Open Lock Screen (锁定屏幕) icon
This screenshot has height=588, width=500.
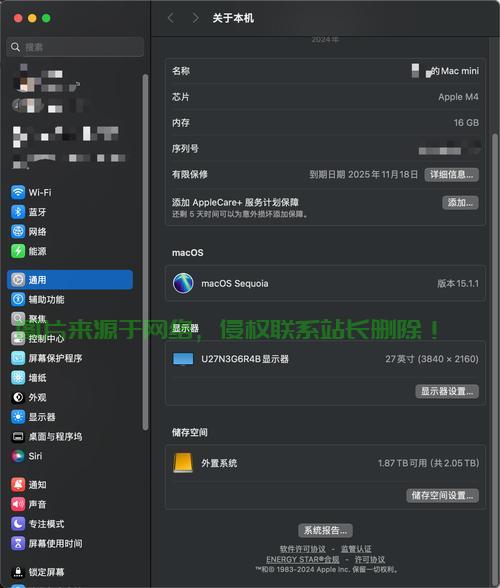coord(18,572)
